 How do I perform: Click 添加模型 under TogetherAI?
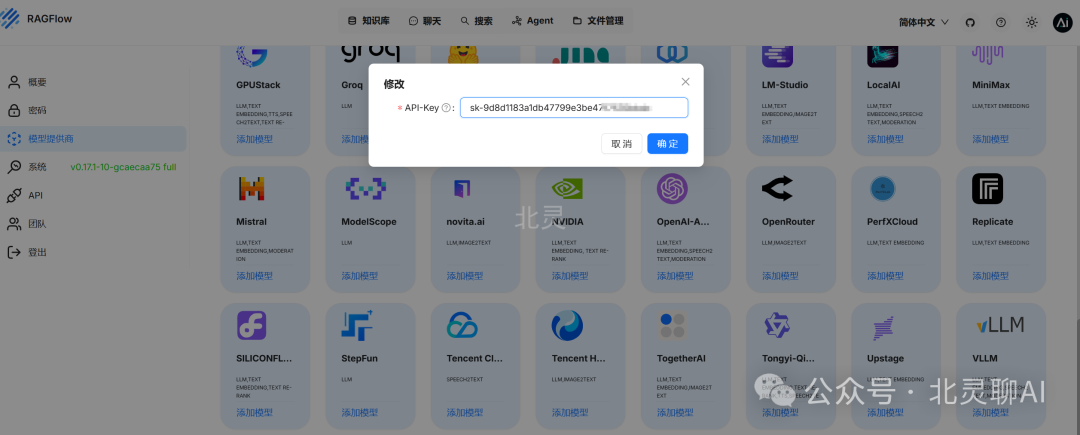click(x=675, y=412)
